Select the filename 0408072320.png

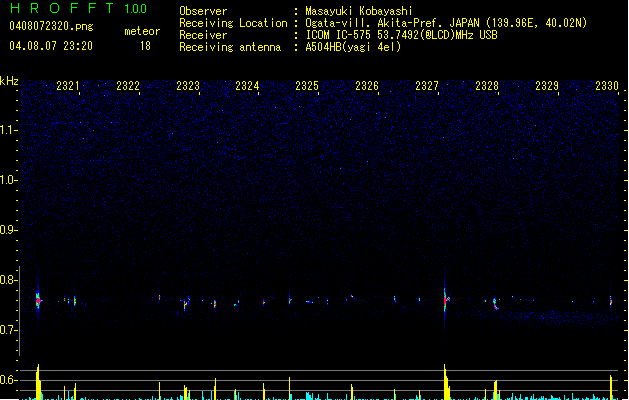coord(51,26)
